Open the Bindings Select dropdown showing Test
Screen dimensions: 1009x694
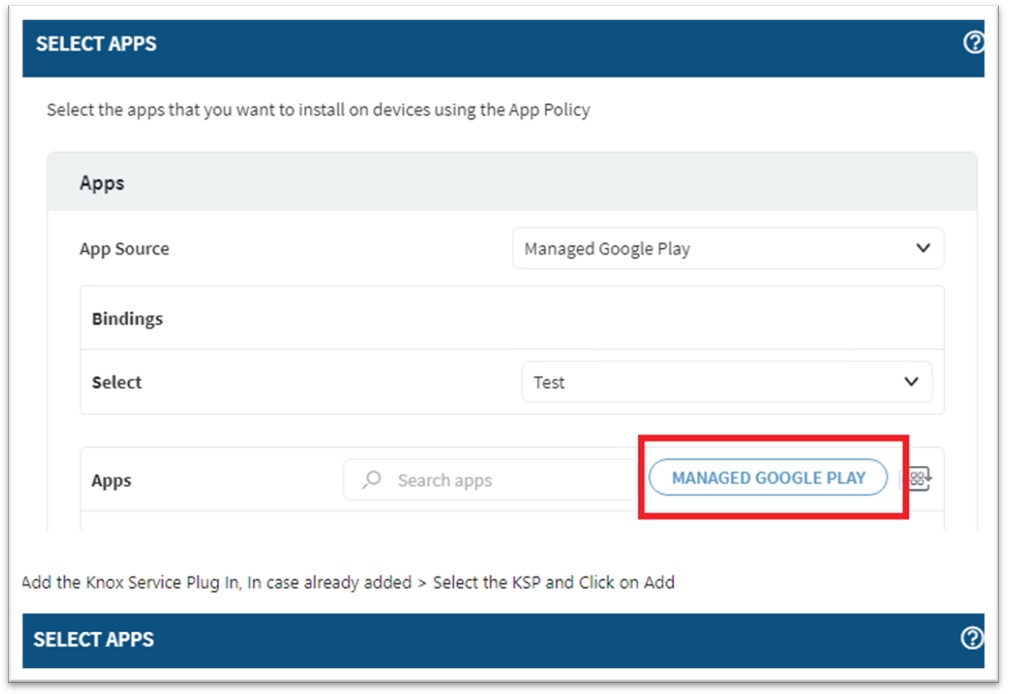click(726, 382)
